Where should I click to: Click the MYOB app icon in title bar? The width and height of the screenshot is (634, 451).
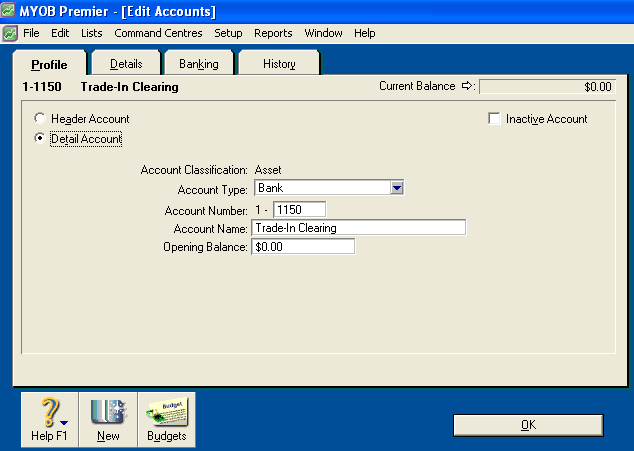click(8, 10)
